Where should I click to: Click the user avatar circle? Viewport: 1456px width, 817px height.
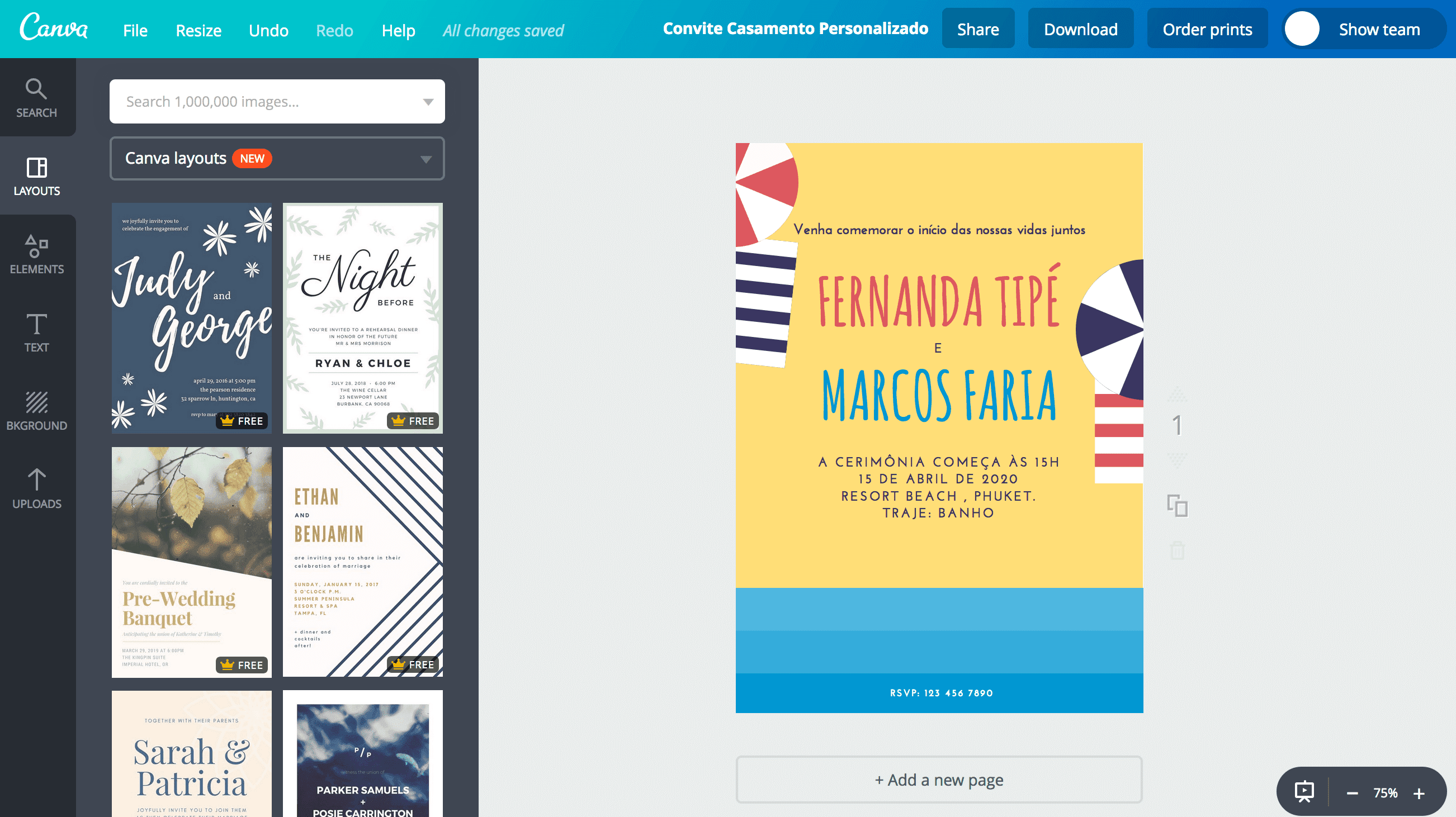click(x=1302, y=29)
